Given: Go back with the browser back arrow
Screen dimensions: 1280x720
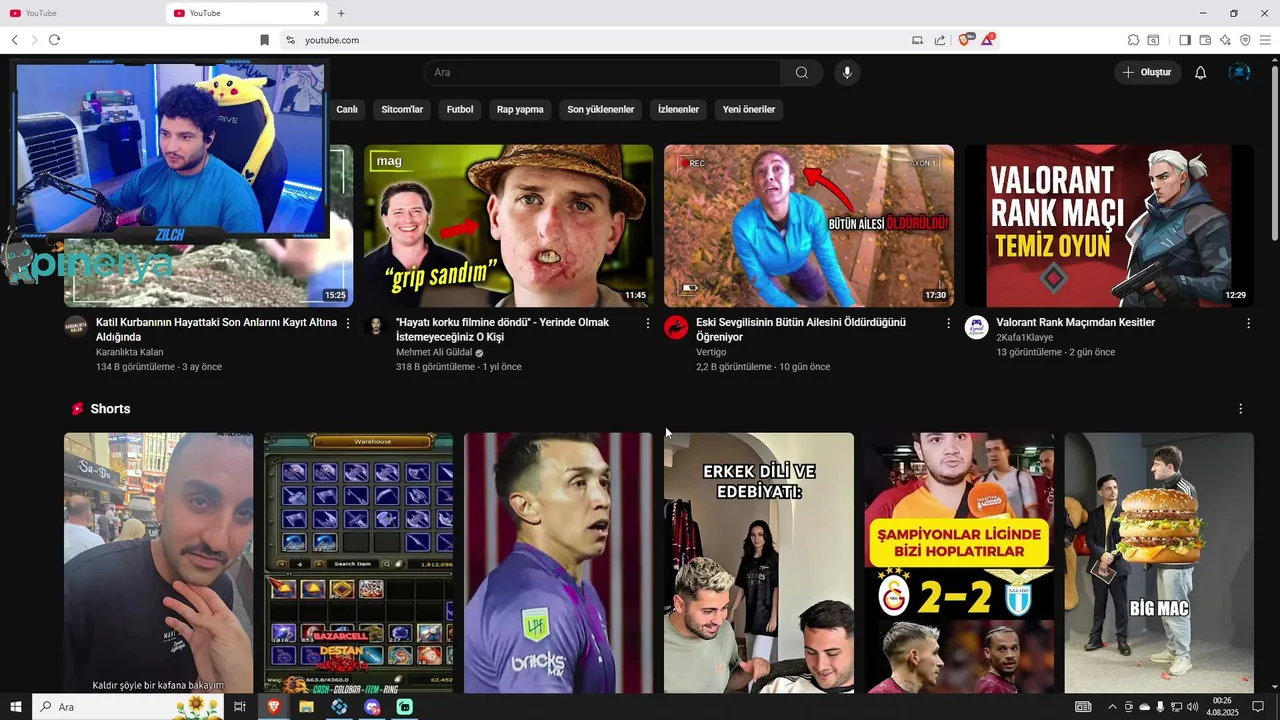Looking at the screenshot, I should tap(15, 40).
